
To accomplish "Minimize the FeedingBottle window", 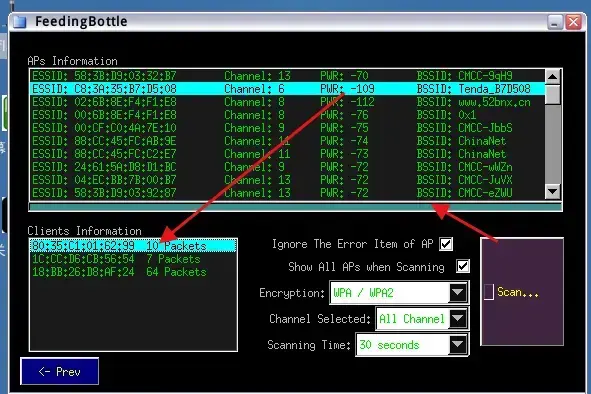I will (555, 22).
